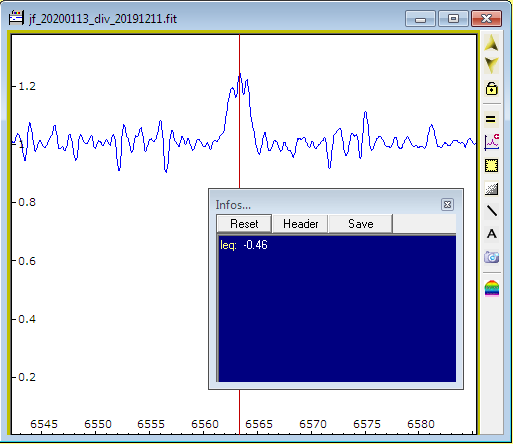This screenshot has width=513, height=444.
Task: Close the Infos panel
Action: tap(447, 204)
